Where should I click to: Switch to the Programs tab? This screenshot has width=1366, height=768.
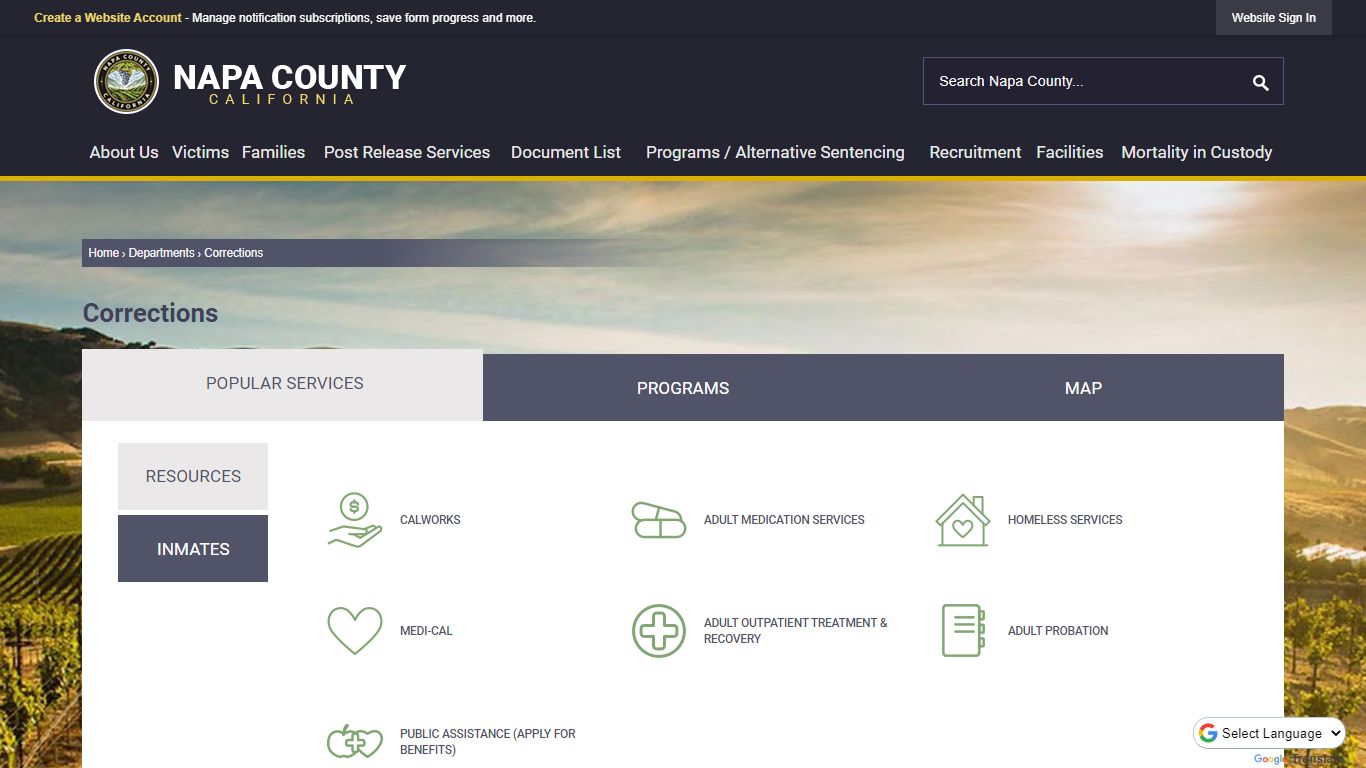683,388
